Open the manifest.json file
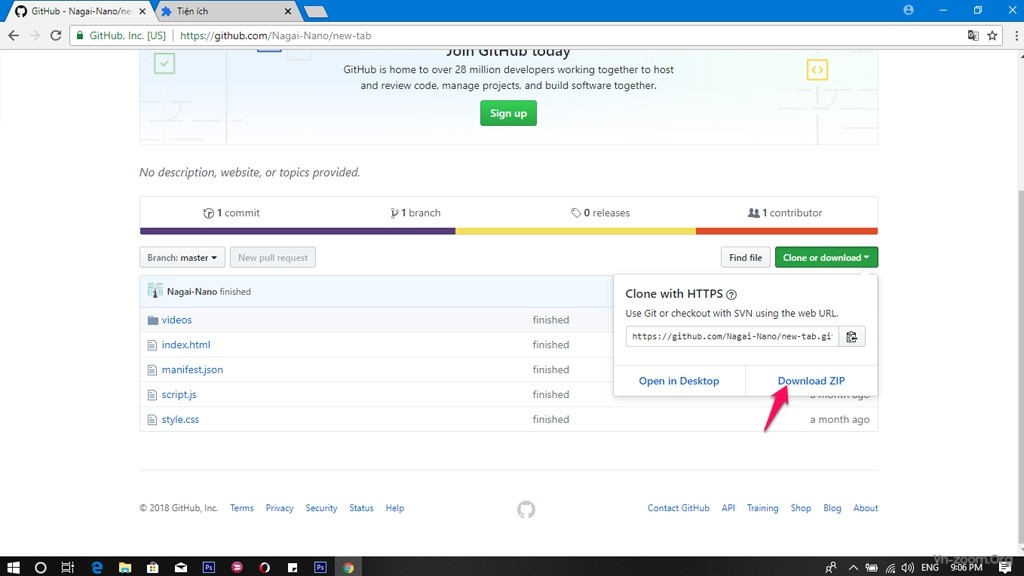 coord(192,370)
